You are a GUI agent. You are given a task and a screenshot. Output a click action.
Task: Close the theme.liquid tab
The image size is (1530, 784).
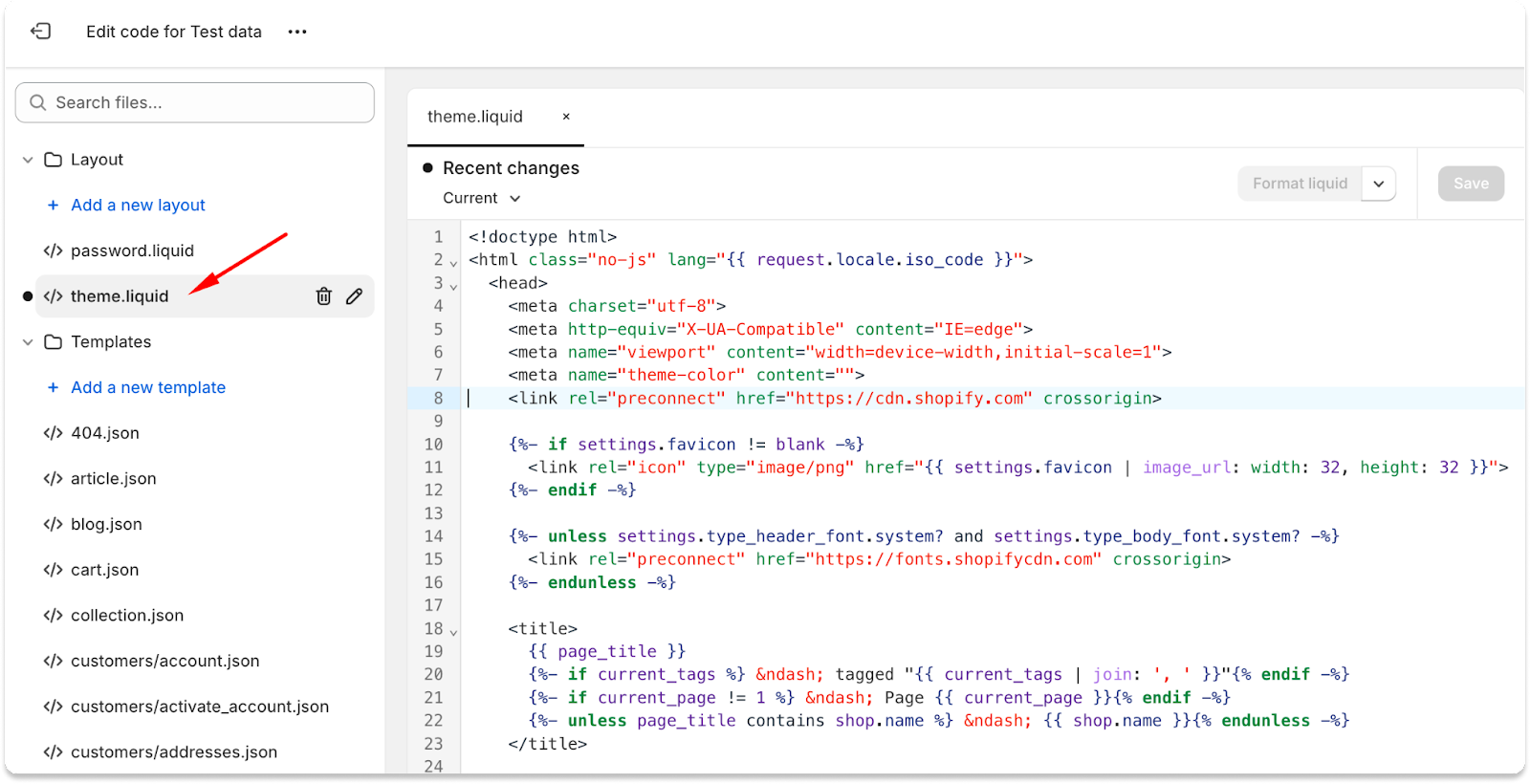(x=566, y=117)
